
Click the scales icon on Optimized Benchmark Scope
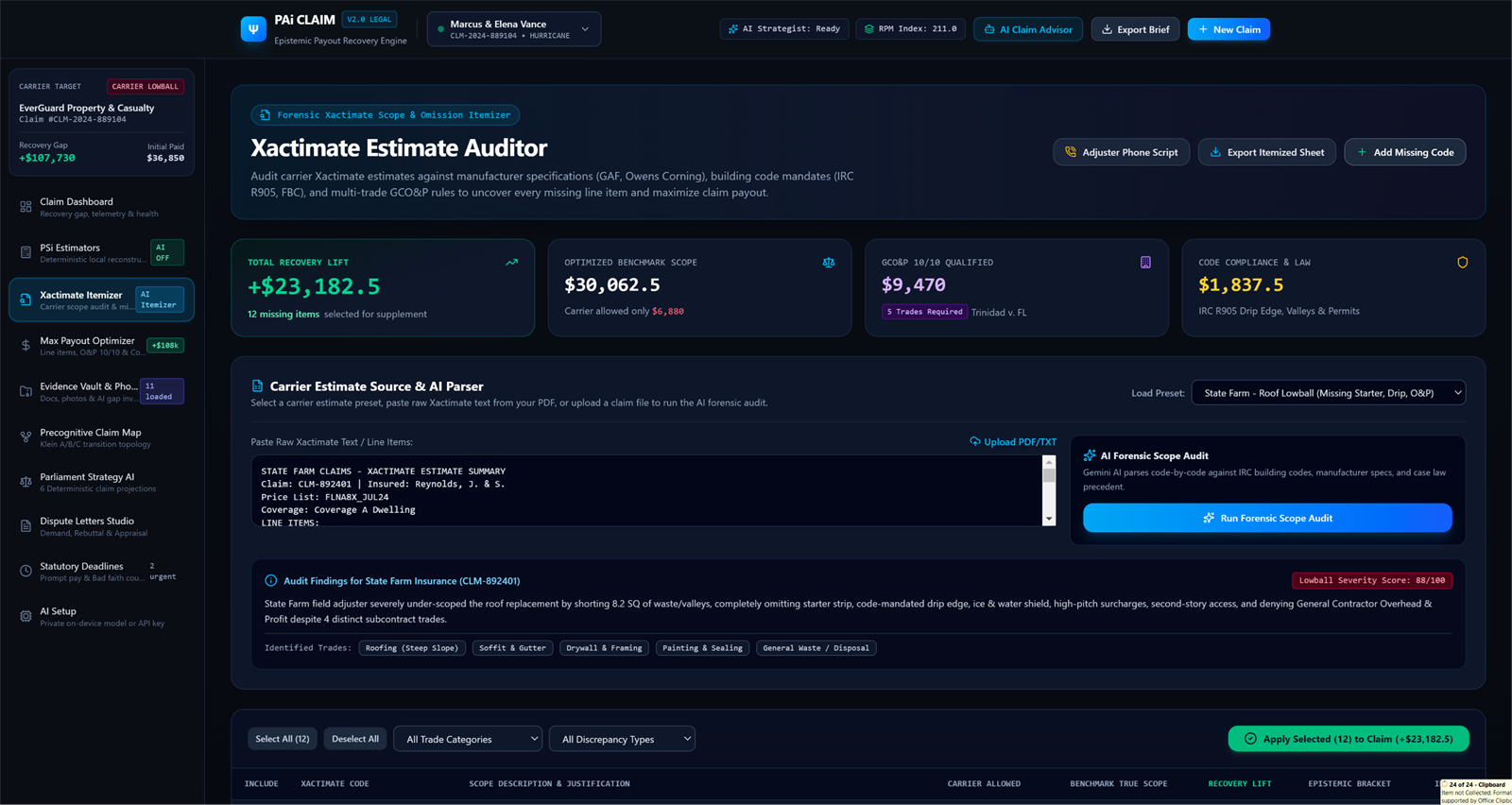click(829, 263)
